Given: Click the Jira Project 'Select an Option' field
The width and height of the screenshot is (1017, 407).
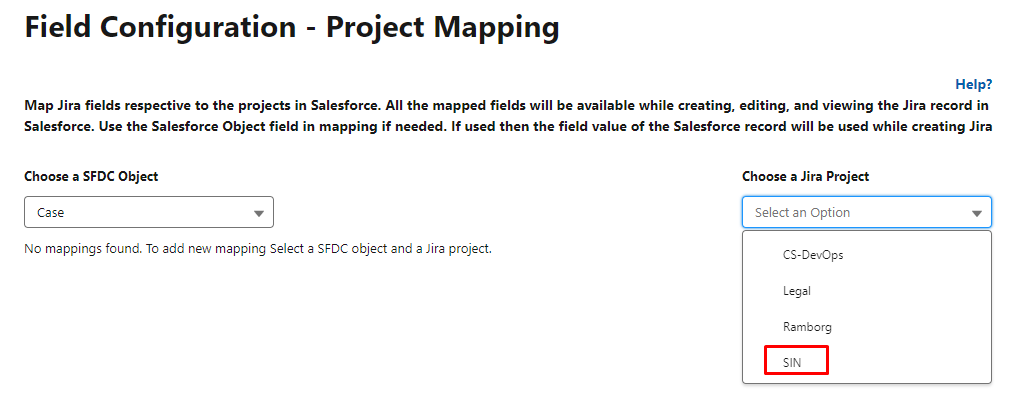Looking at the screenshot, I should [x=867, y=213].
